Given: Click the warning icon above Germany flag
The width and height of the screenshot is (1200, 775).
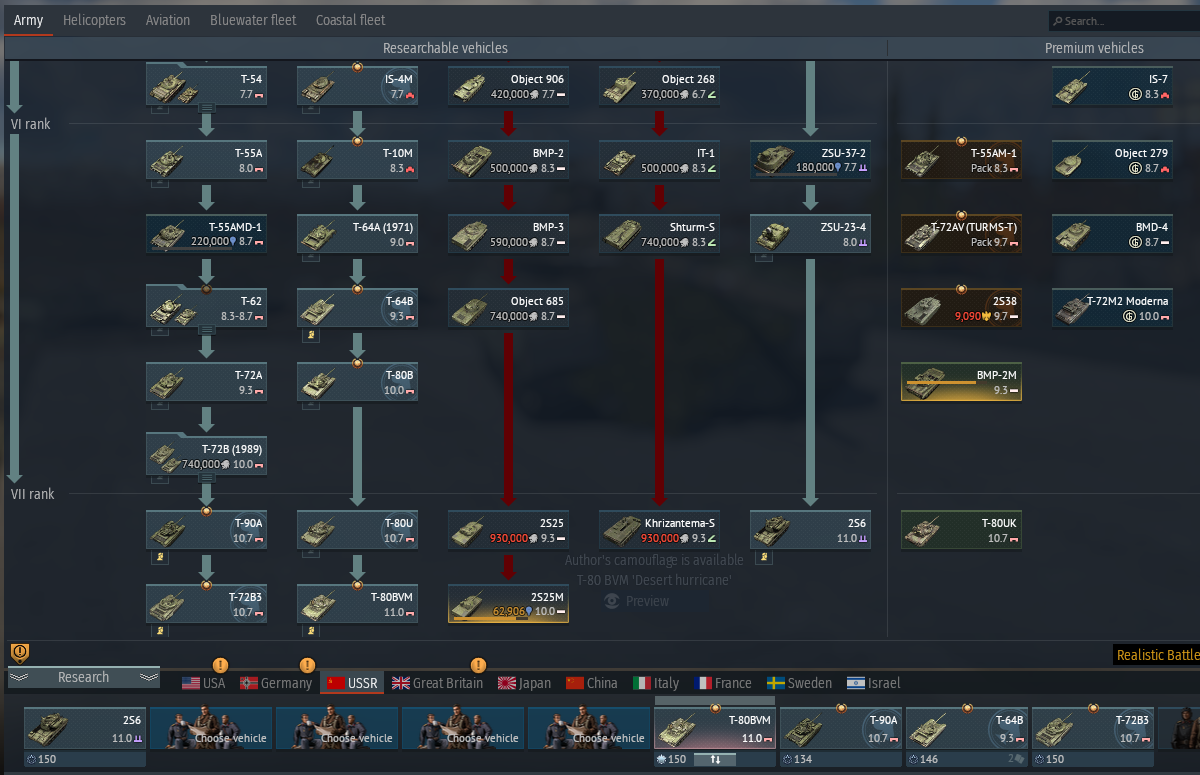Looking at the screenshot, I should click(307, 665).
